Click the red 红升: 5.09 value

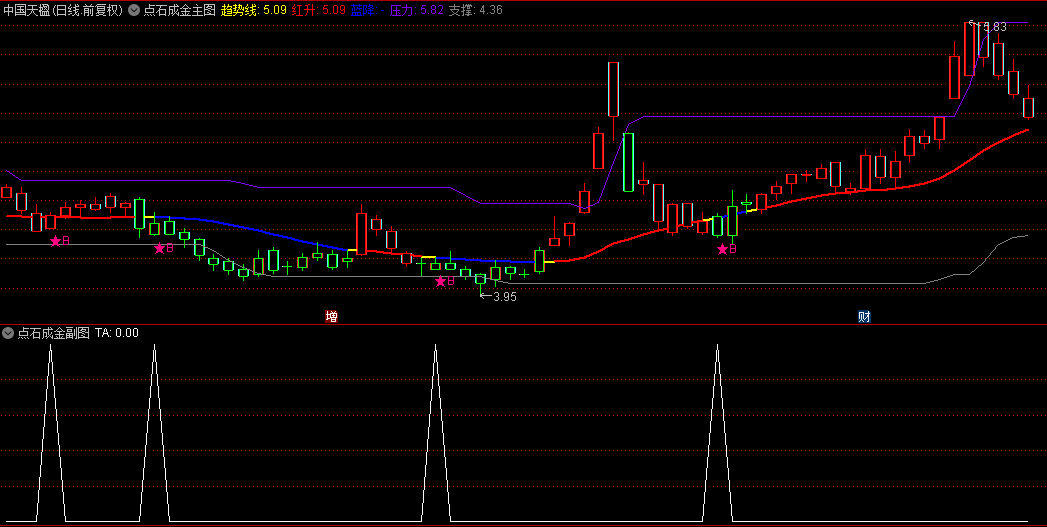(319, 10)
